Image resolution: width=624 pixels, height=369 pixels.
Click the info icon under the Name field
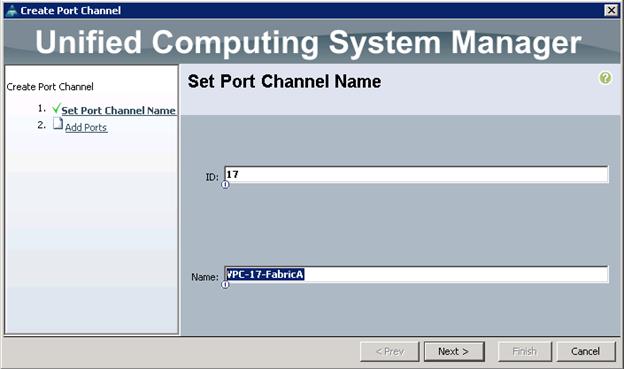[x=225, y=284]
